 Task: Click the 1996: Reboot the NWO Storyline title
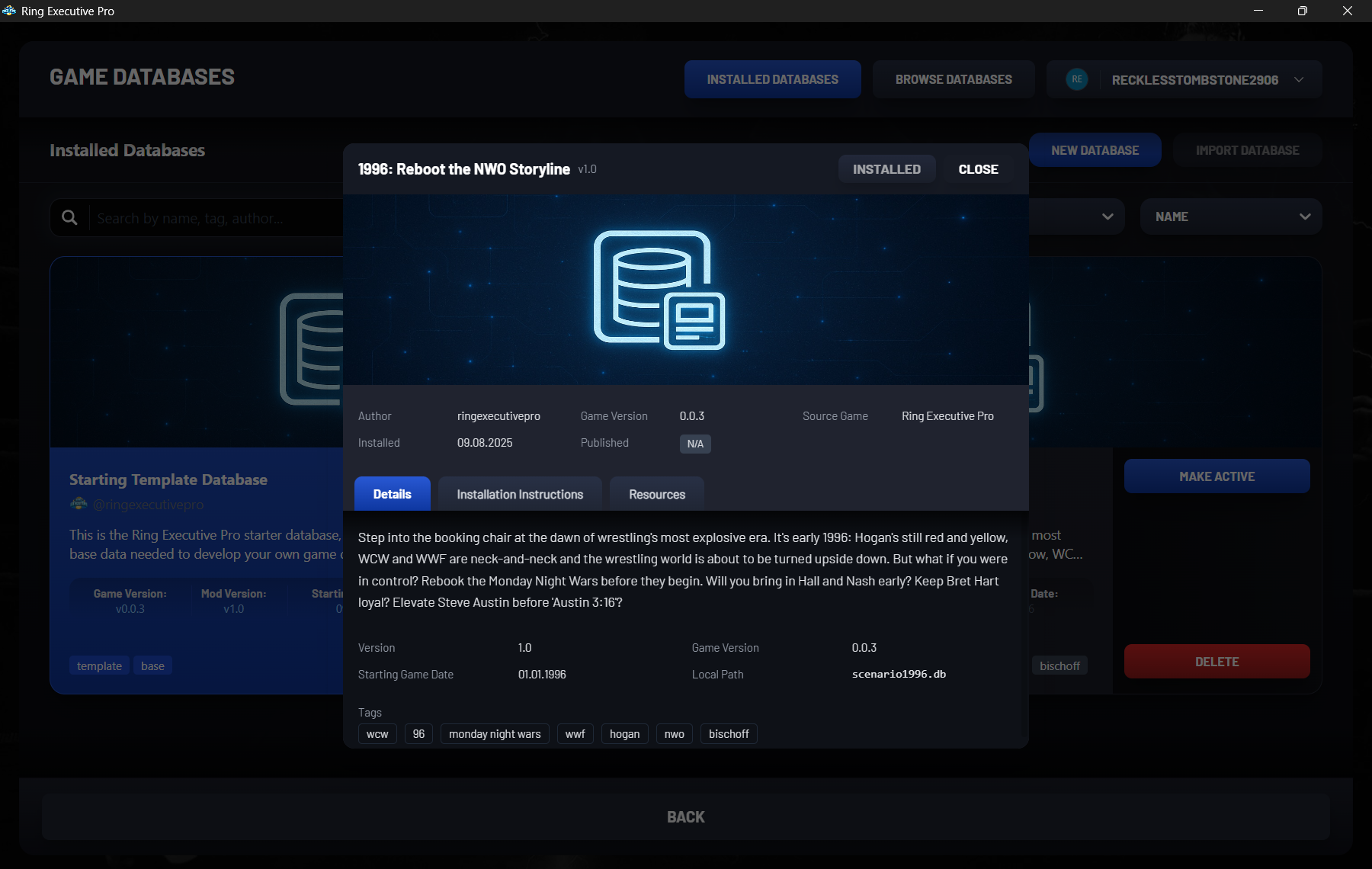tap(464, 169)
